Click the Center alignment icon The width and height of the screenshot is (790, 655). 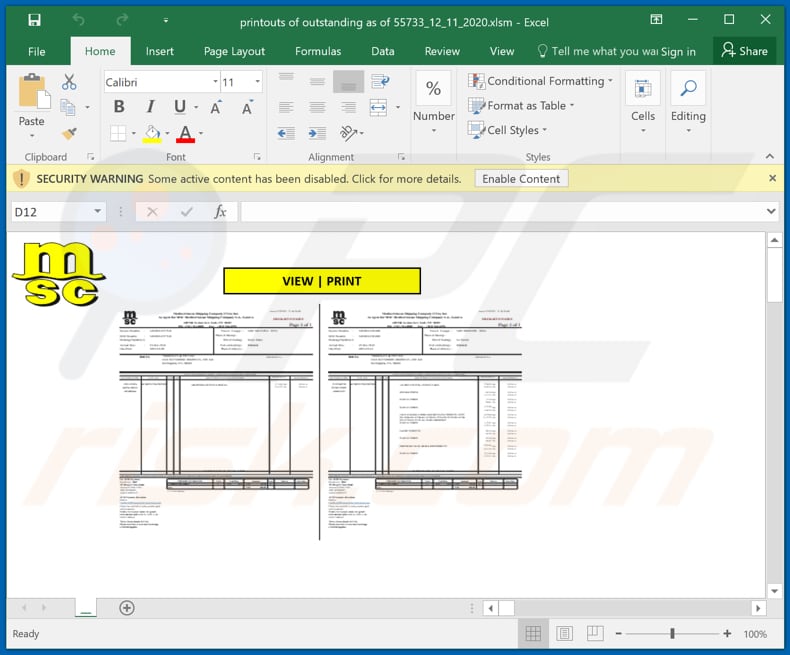[x=317, y=107]
